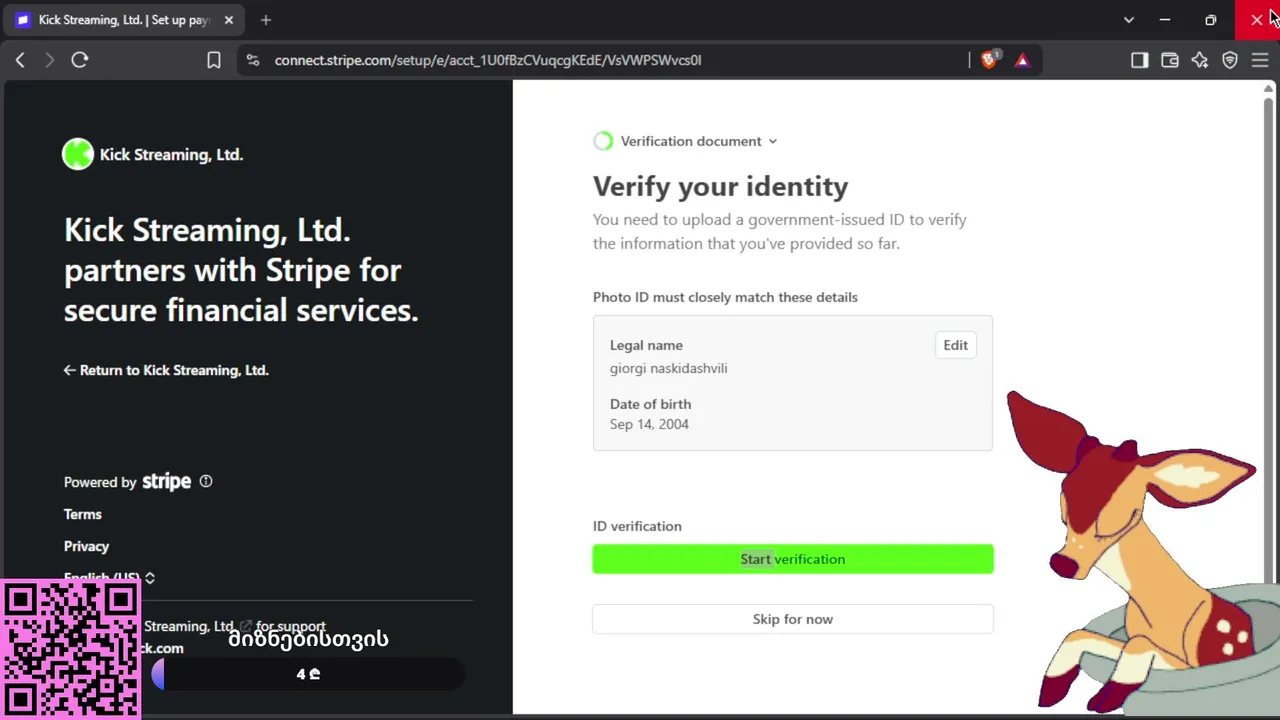
Task: Bookmark this page with the bookmark icon
Action: 214,60
